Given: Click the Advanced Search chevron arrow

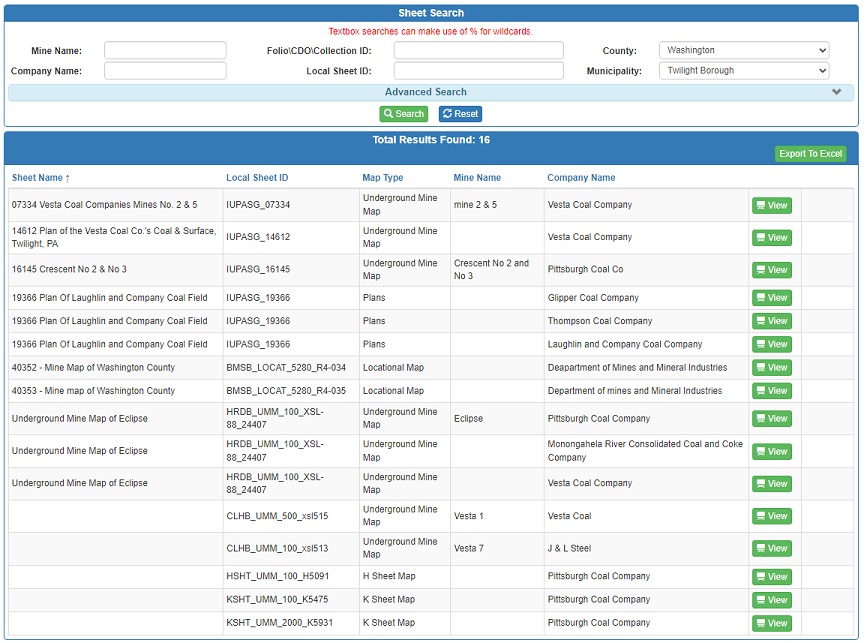Looking at the screenshot, I should click(x=836, y=92).
